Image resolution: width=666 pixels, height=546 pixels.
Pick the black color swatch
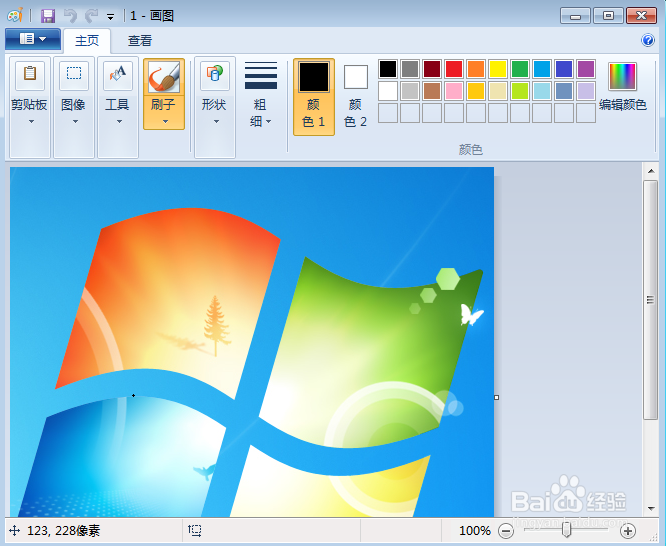click(388, 69)
